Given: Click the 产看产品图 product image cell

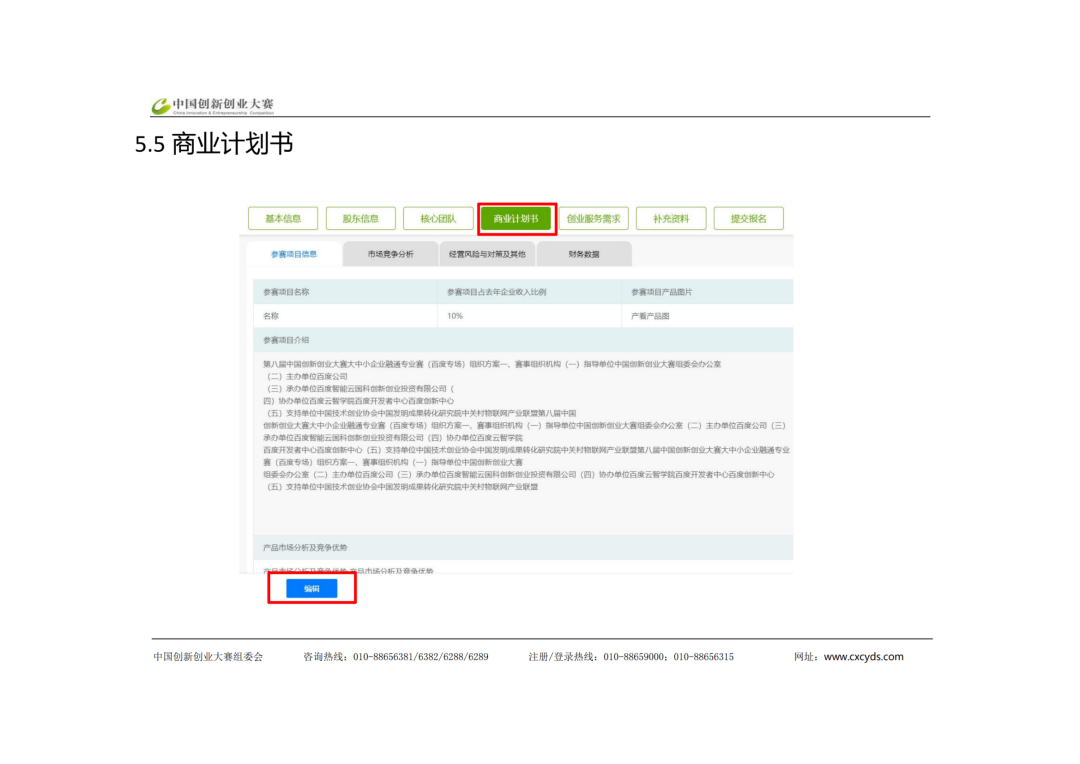Looking at the screenshot, I should [650, 316].
